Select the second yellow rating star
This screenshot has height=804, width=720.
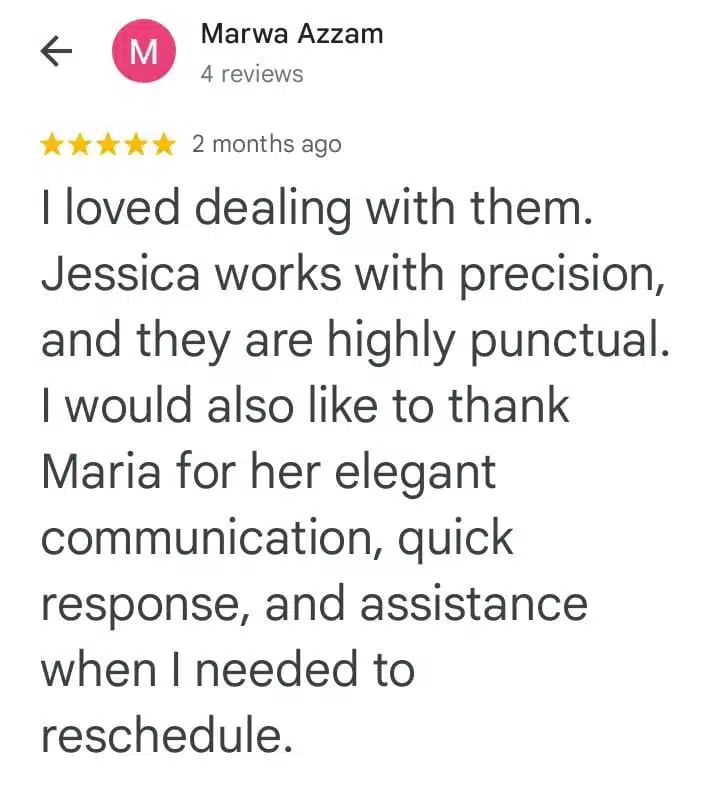tap(79, 144)
